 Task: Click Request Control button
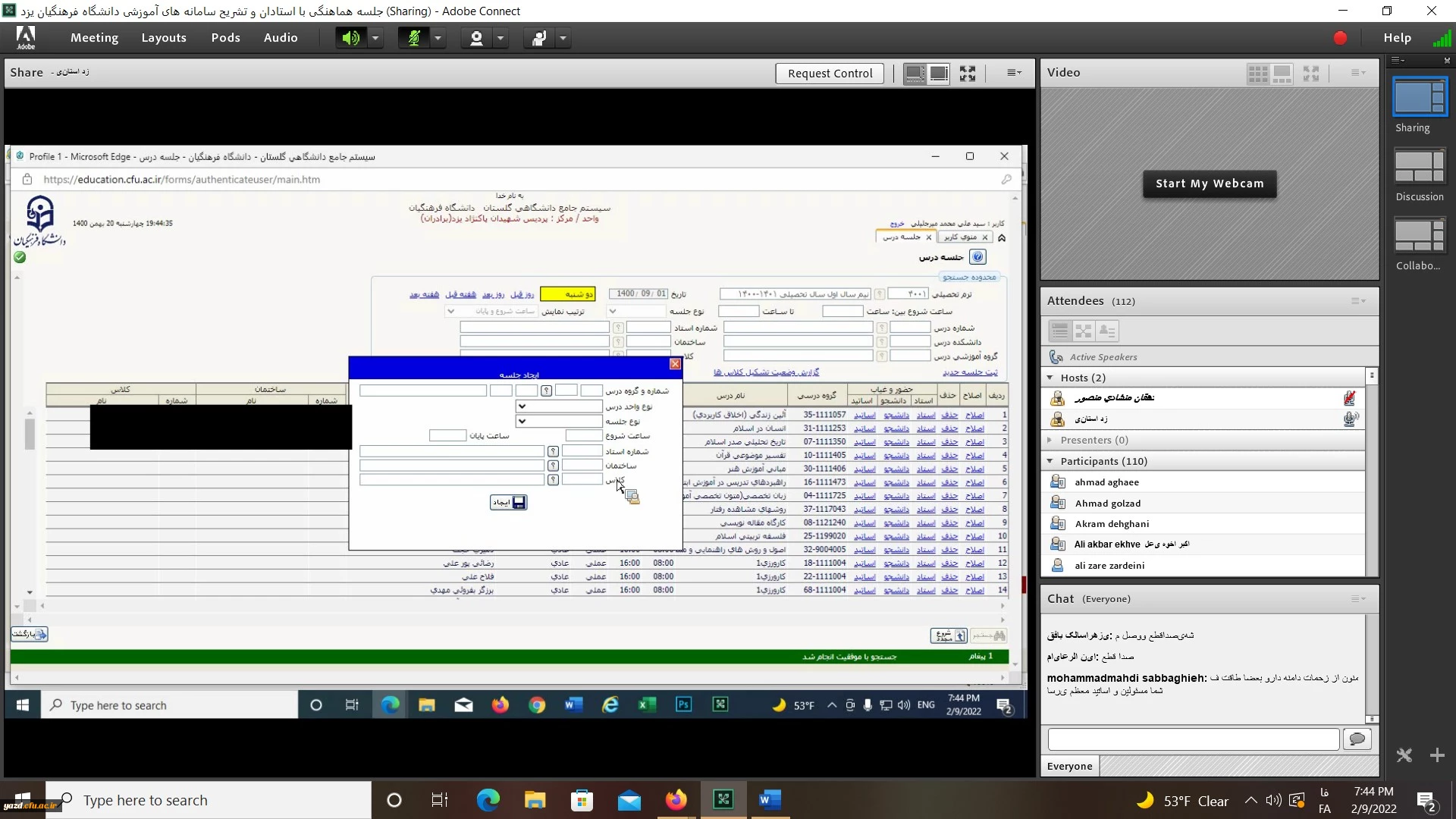(830, 74)
